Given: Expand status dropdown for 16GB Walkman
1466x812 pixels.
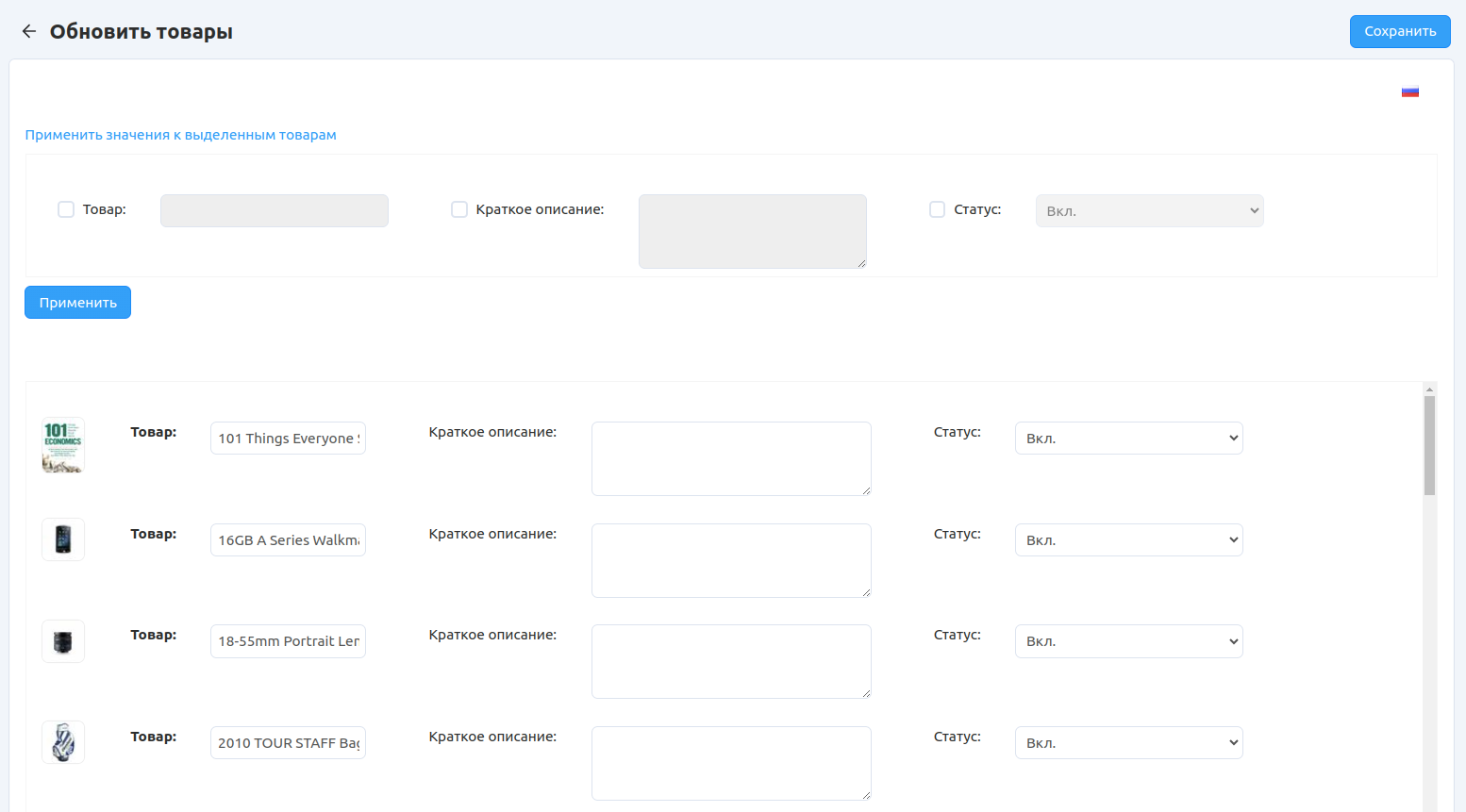Looking at the screenshot, I should click(x=1128, y=540).
